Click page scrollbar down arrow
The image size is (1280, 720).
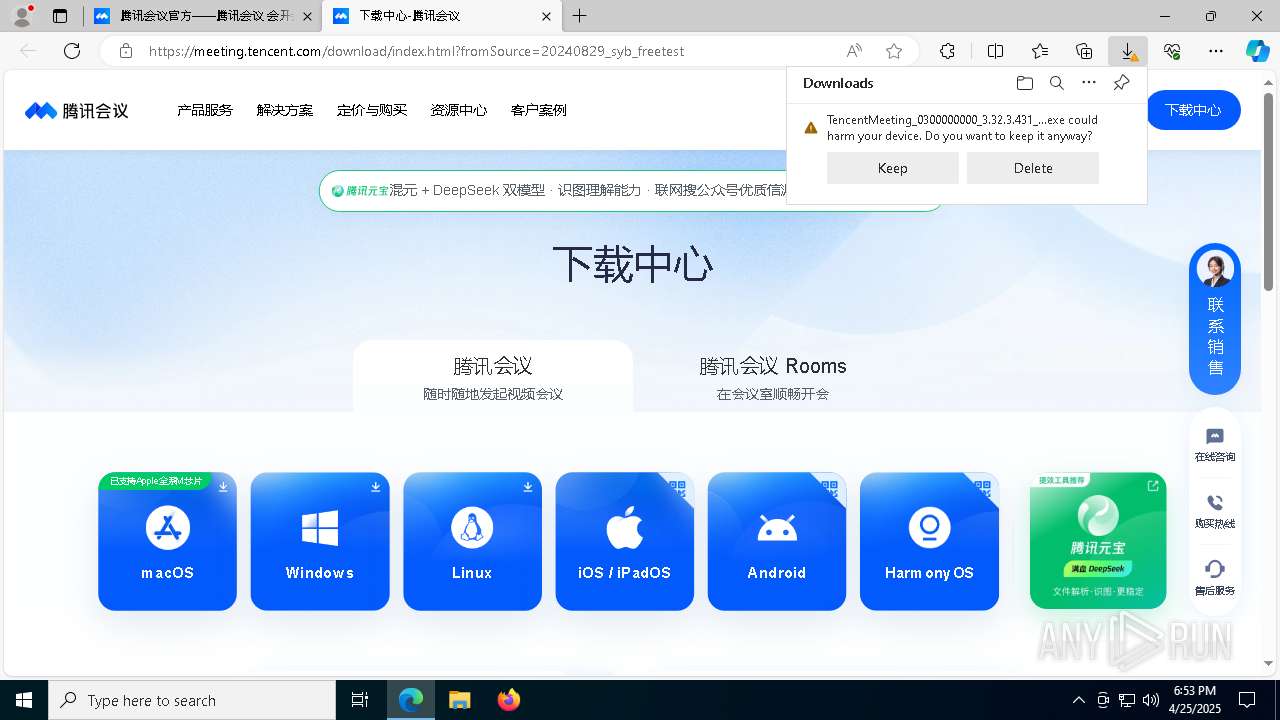pyautogui.click(x=1269, y=663)
